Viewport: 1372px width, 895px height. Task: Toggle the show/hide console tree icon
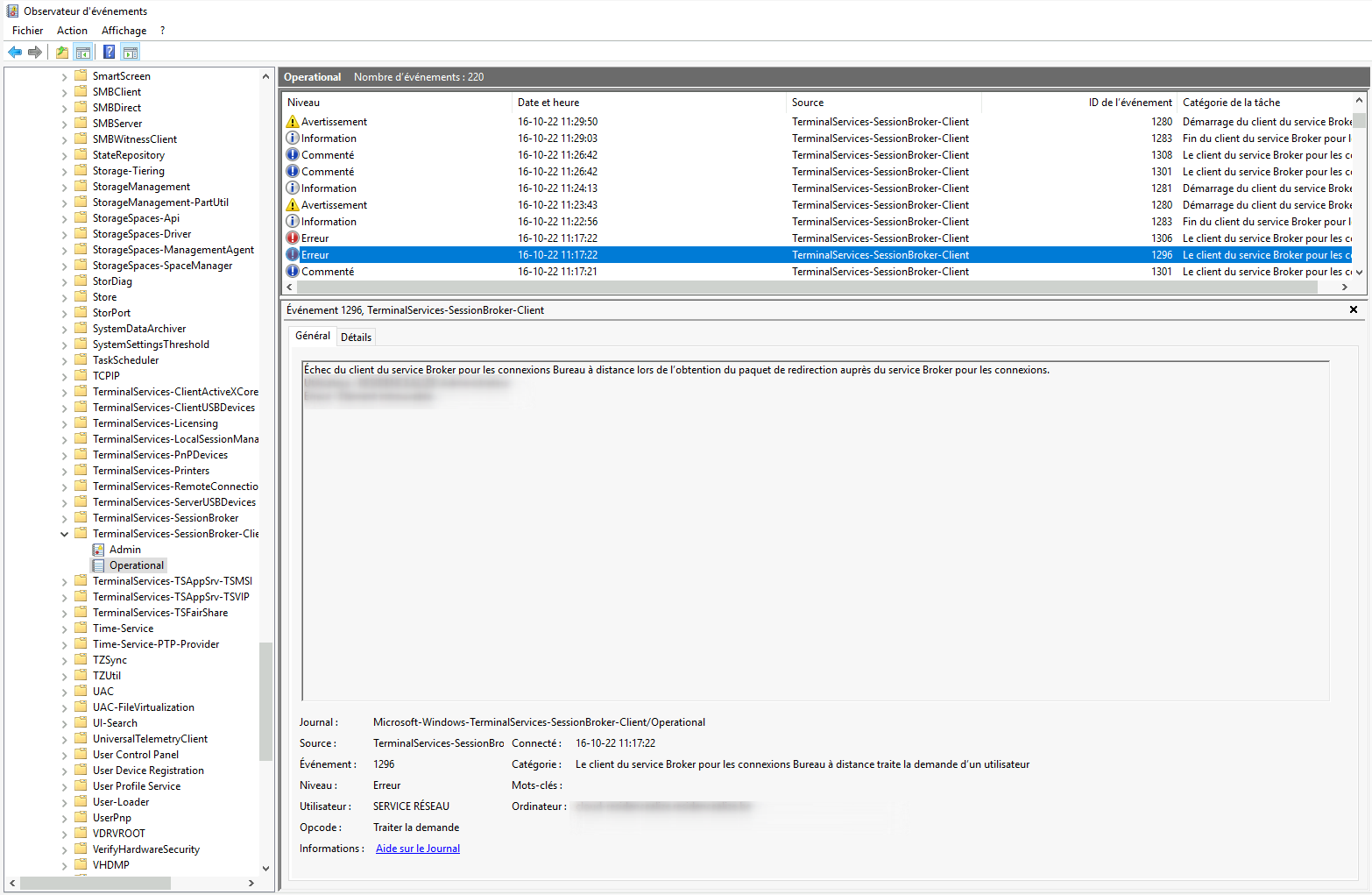click(x=83, y=53)
